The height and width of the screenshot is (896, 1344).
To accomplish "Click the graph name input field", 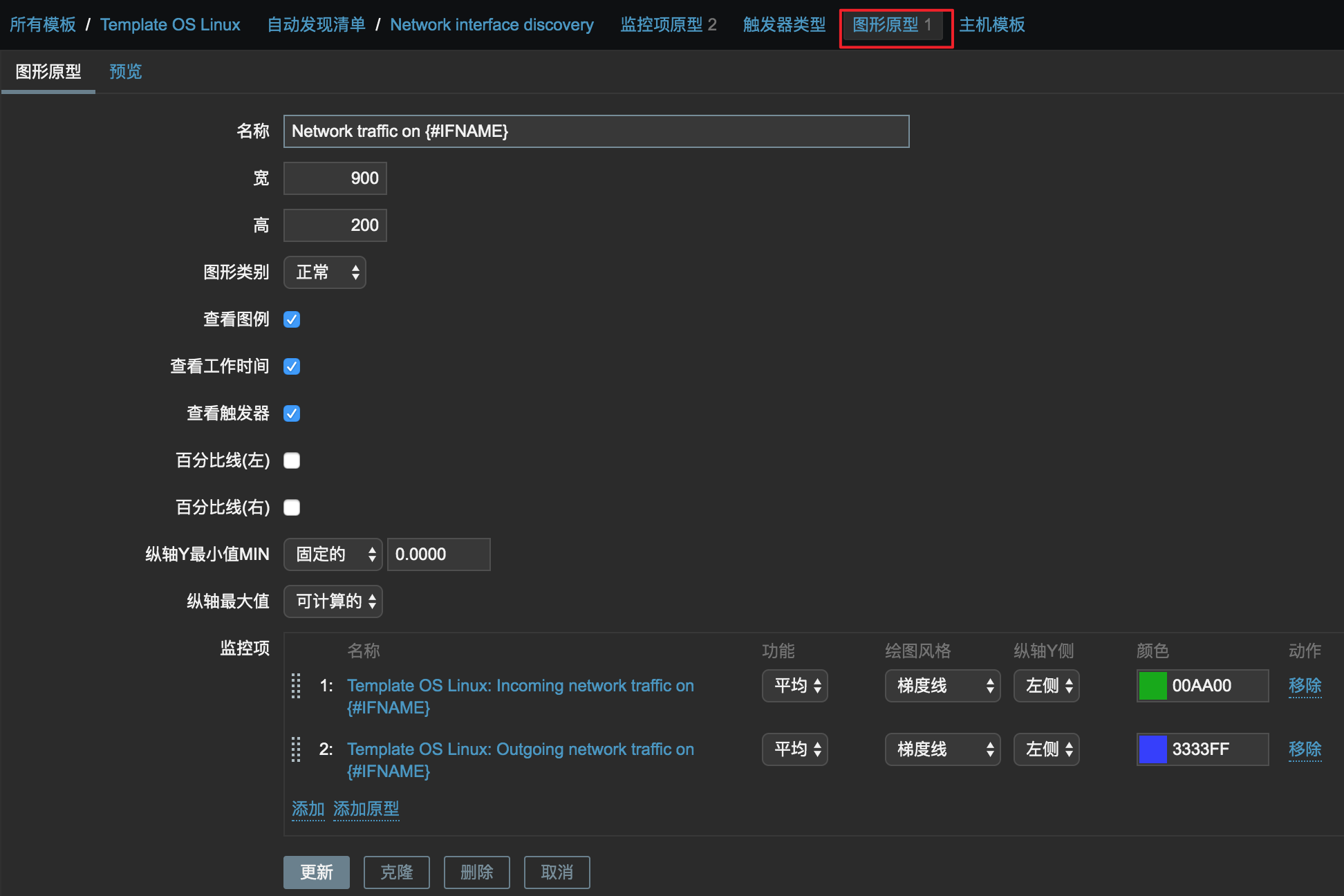I will 596,131.
